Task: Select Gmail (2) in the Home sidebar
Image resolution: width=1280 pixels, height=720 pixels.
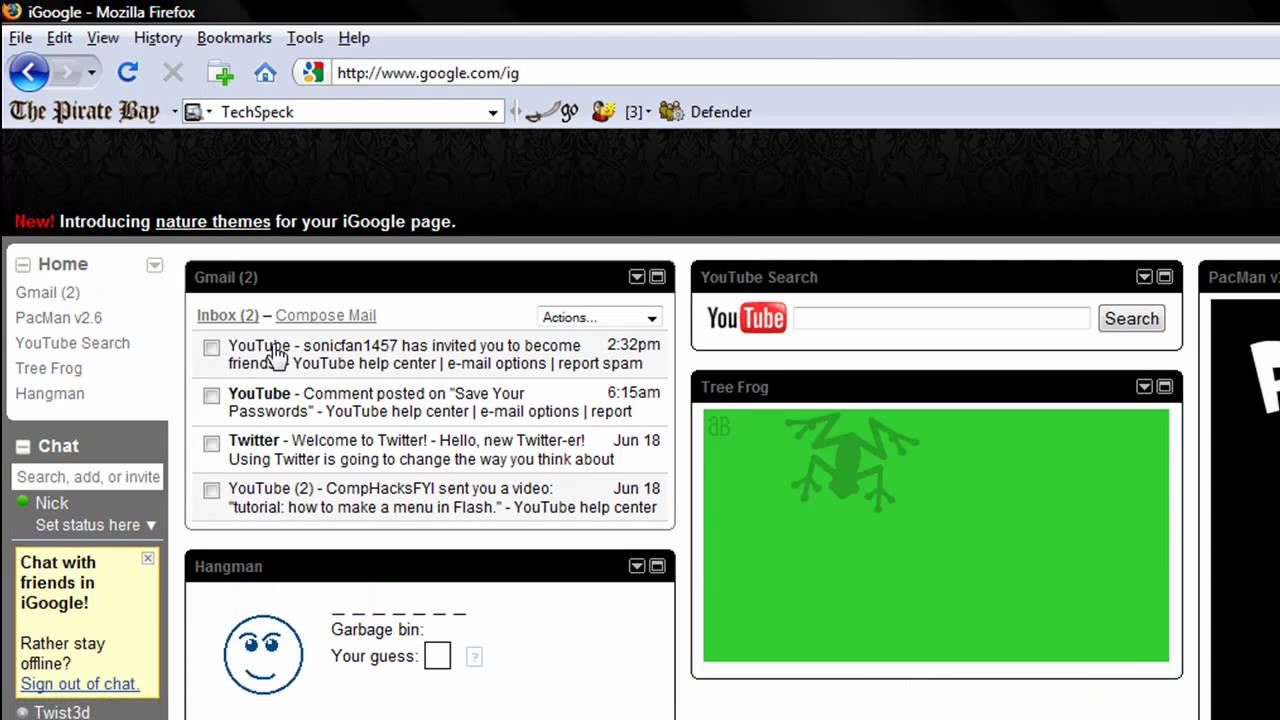Action: click(47, 292)
